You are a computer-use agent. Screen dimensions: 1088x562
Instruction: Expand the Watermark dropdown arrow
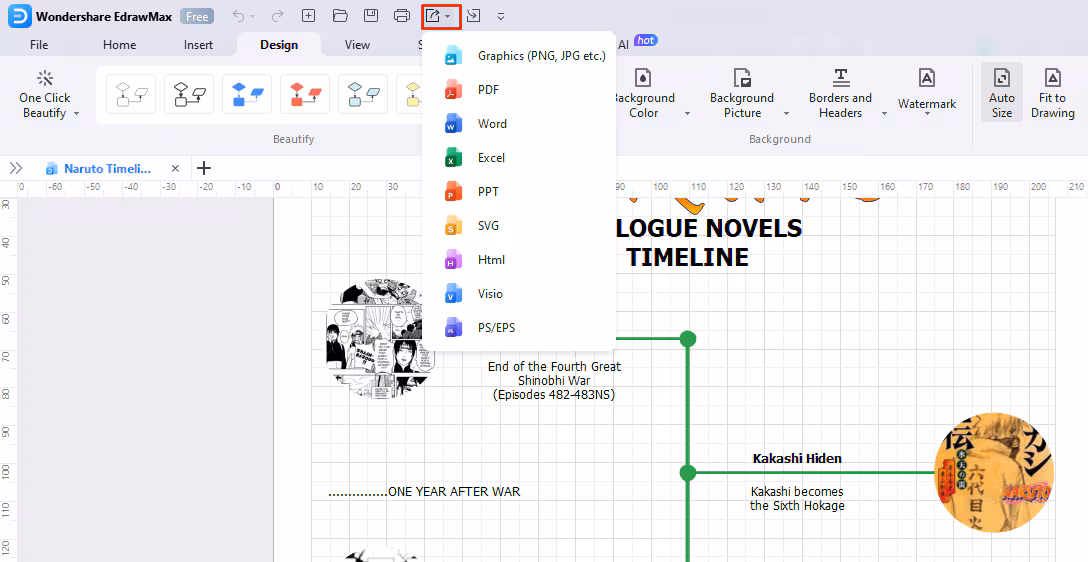point(927,114)
